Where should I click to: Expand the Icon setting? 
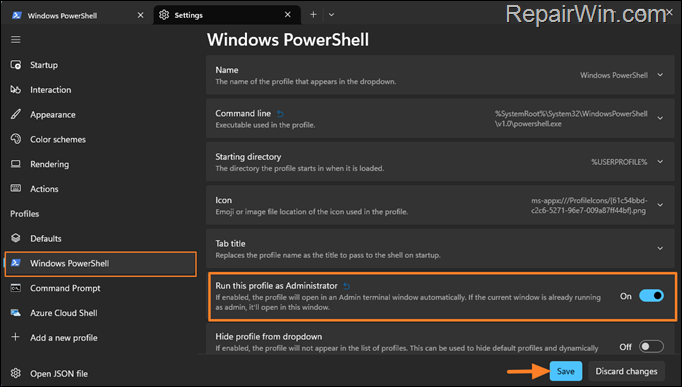(660, 205)
